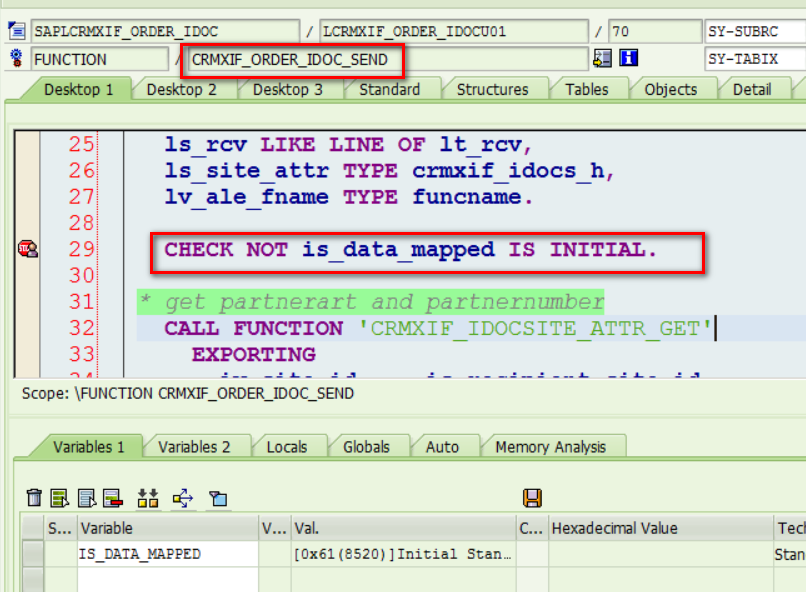Click the trash can delete icon
This screenshot has width=806, height=592.
click(34, 497)
